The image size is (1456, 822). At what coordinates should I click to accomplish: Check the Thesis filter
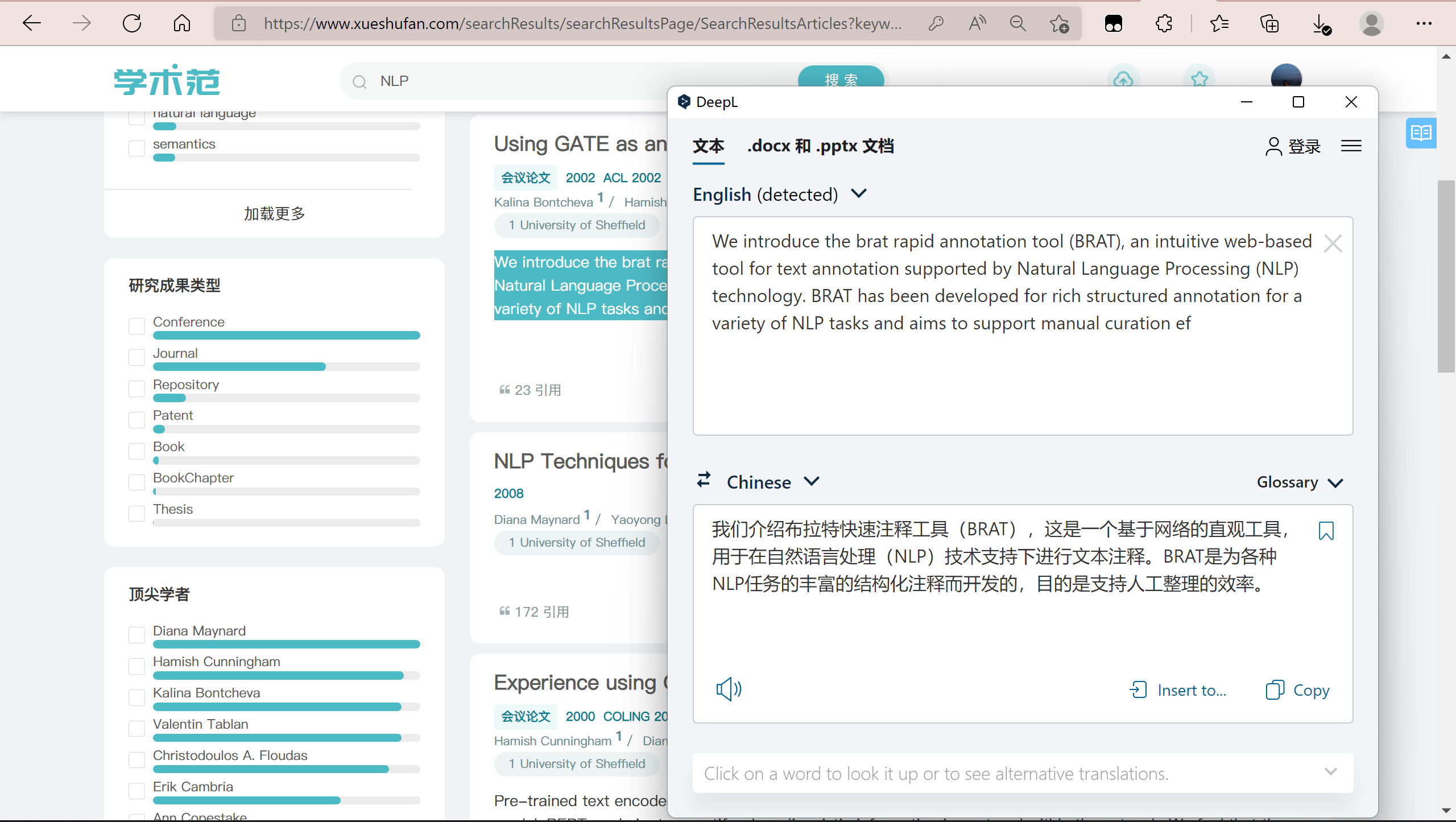[136, 513]
